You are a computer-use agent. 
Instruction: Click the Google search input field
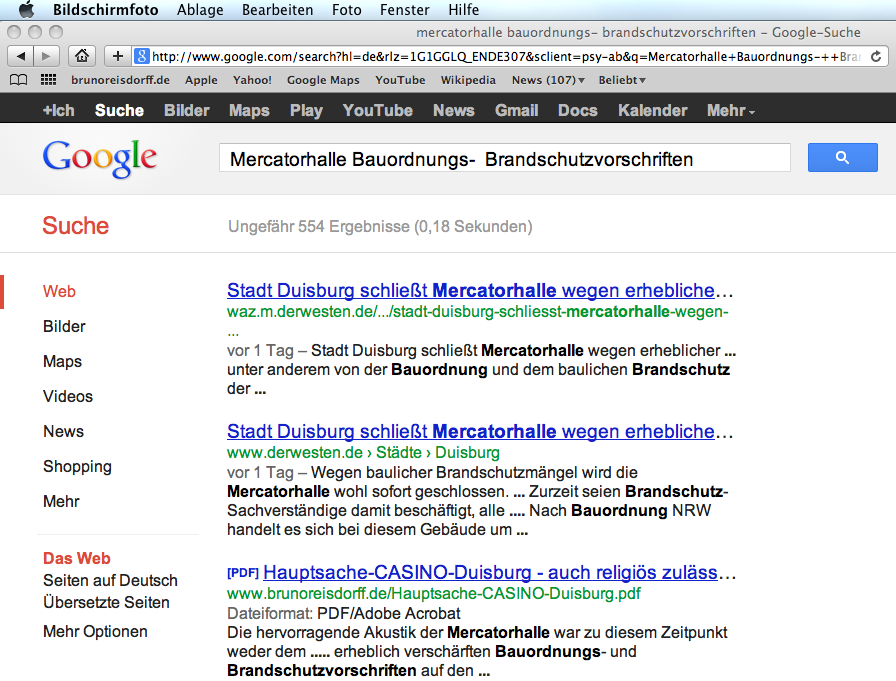pyautogui.click(x=505, y=158)
